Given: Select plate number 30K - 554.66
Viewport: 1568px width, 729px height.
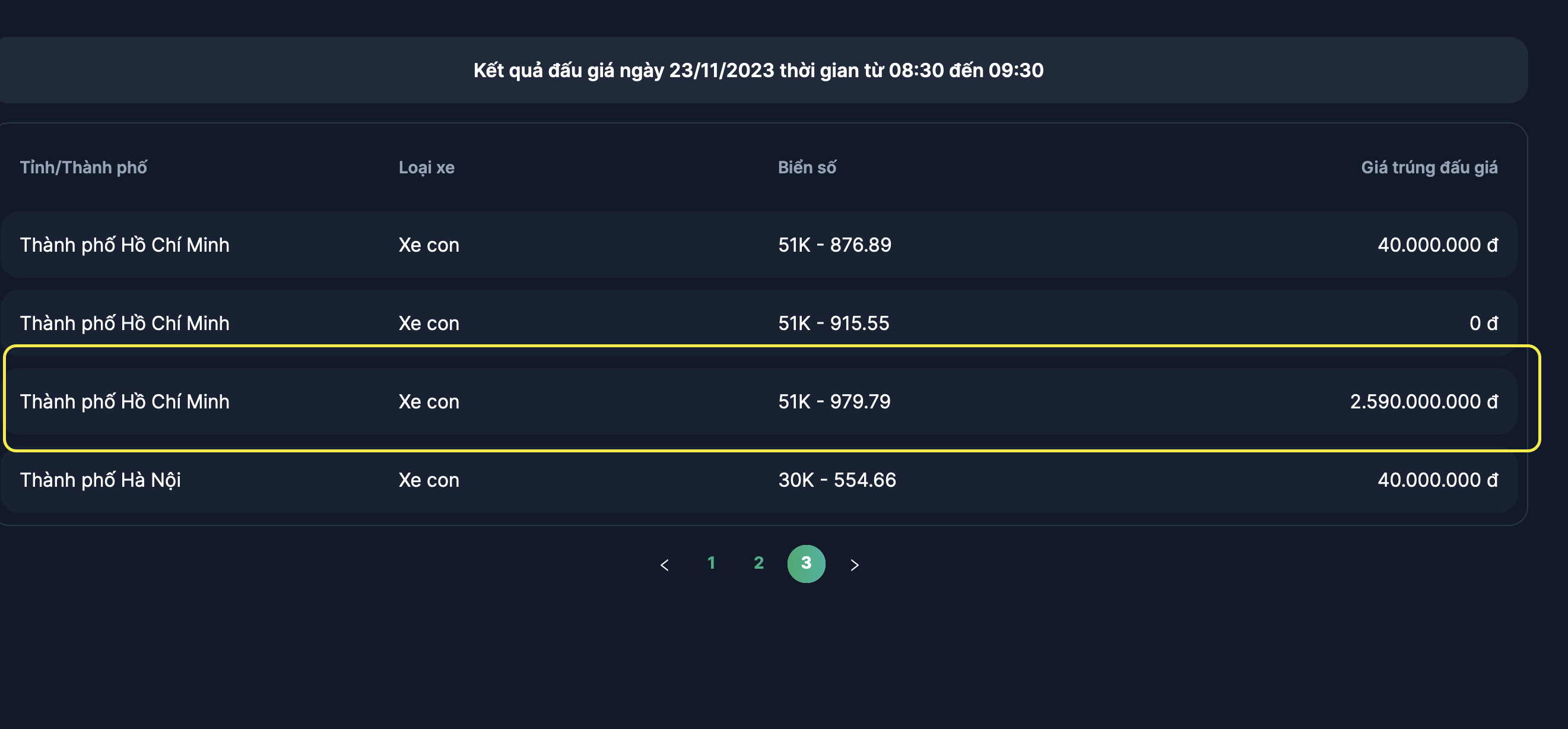Looking at the screenshot, I should (837, 480).
